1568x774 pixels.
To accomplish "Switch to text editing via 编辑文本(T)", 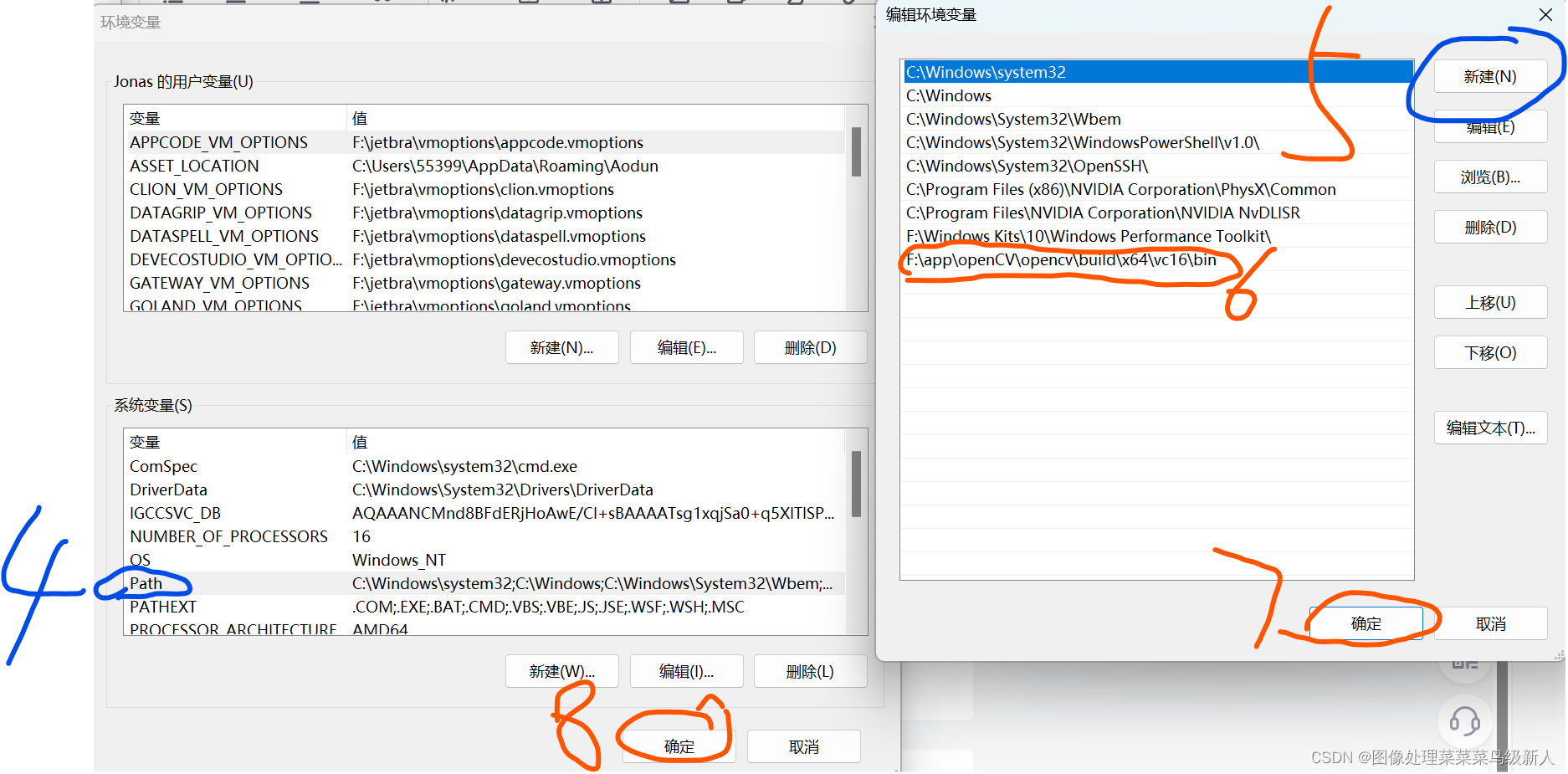I will pyautogui.click(x=1489, y=428).
